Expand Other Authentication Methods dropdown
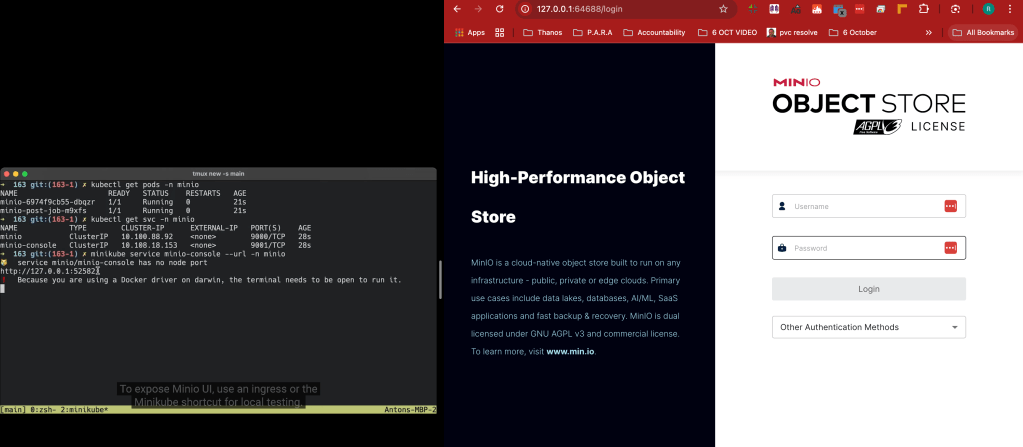This screenshot has height=447, width=1023. pyautogui.click(x=868, y=327)
